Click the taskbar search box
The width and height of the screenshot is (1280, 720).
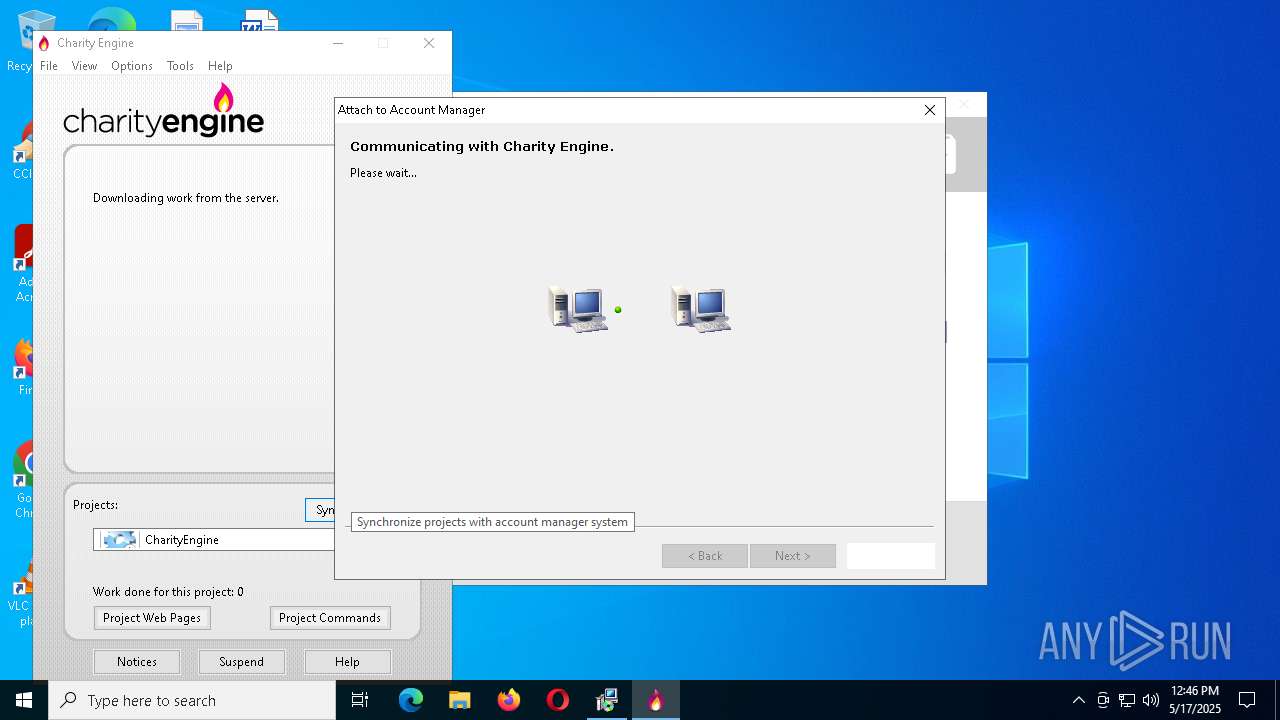[x=192, y=700]
